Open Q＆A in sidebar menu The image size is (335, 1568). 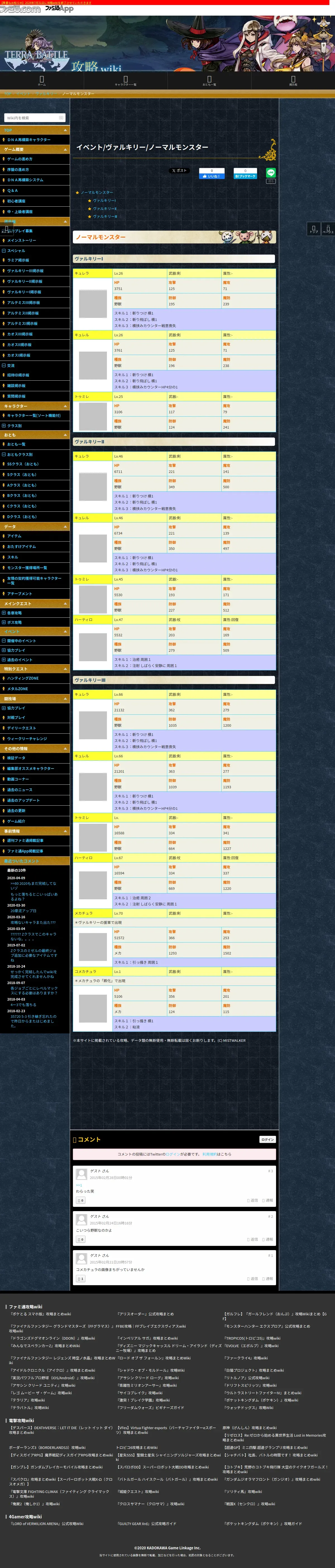tap(12, 190)
